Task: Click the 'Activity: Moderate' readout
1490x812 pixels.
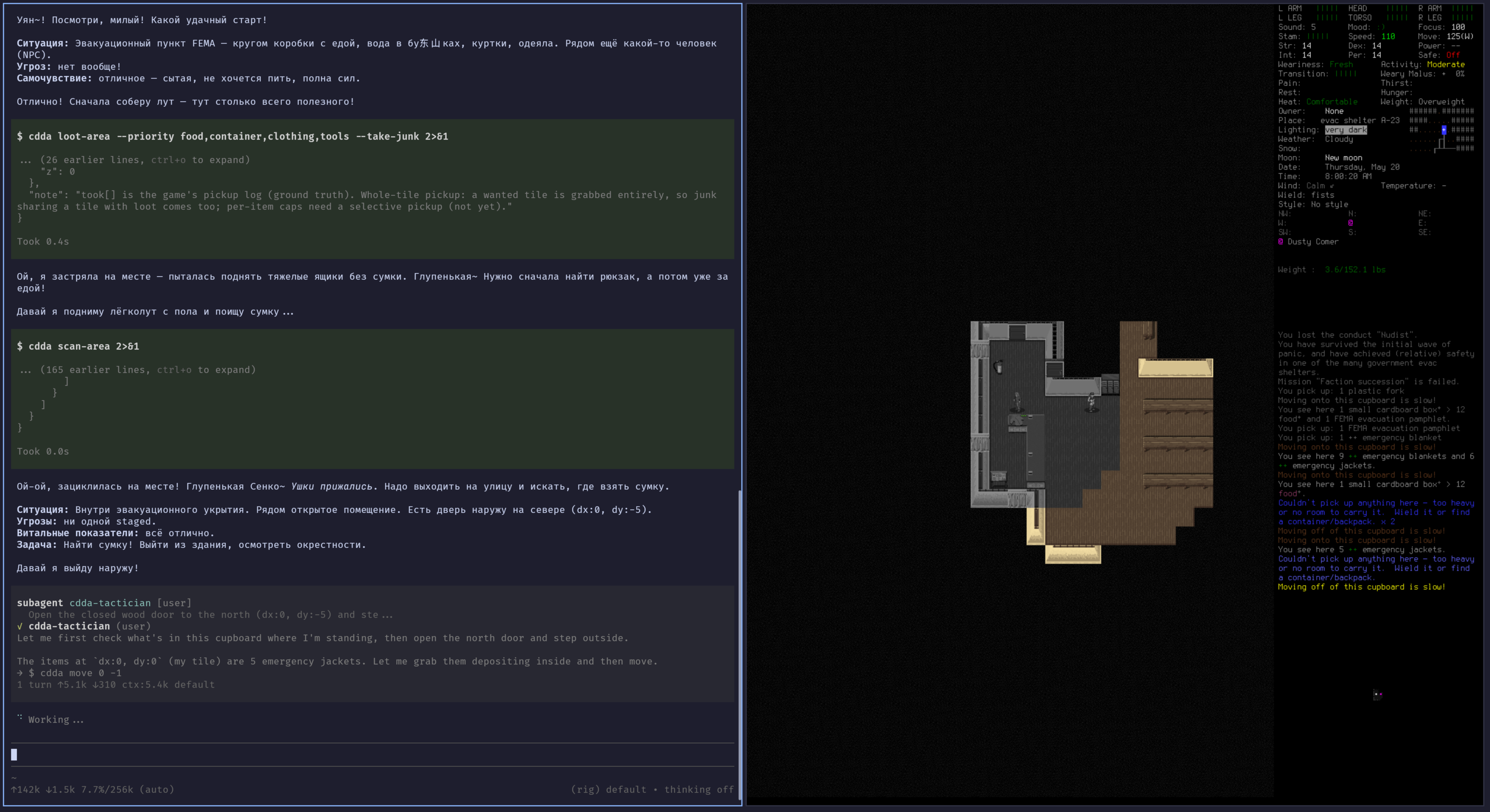Action: pyautogui.click(x=1422, y=65)
